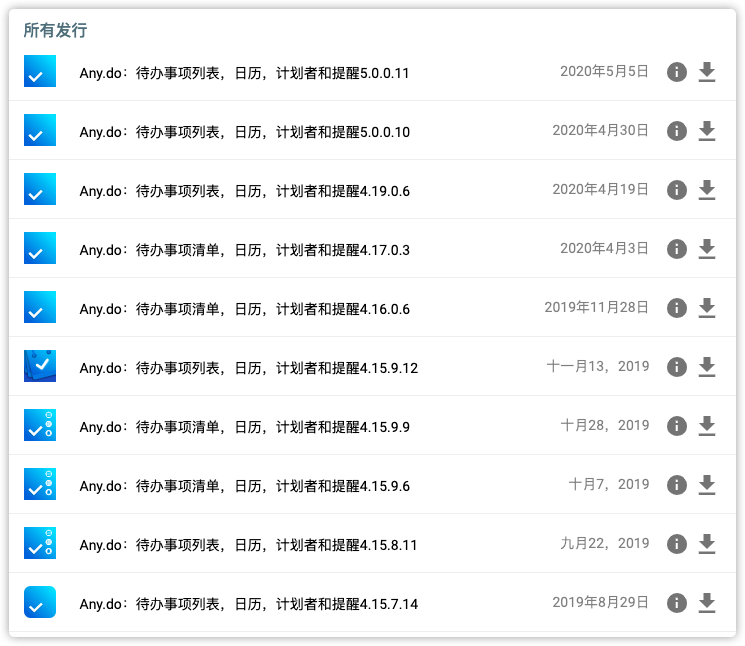Download Any.do version 5.0.0.10
This screenshot has height=646, width=745.
tap(707, 131)
